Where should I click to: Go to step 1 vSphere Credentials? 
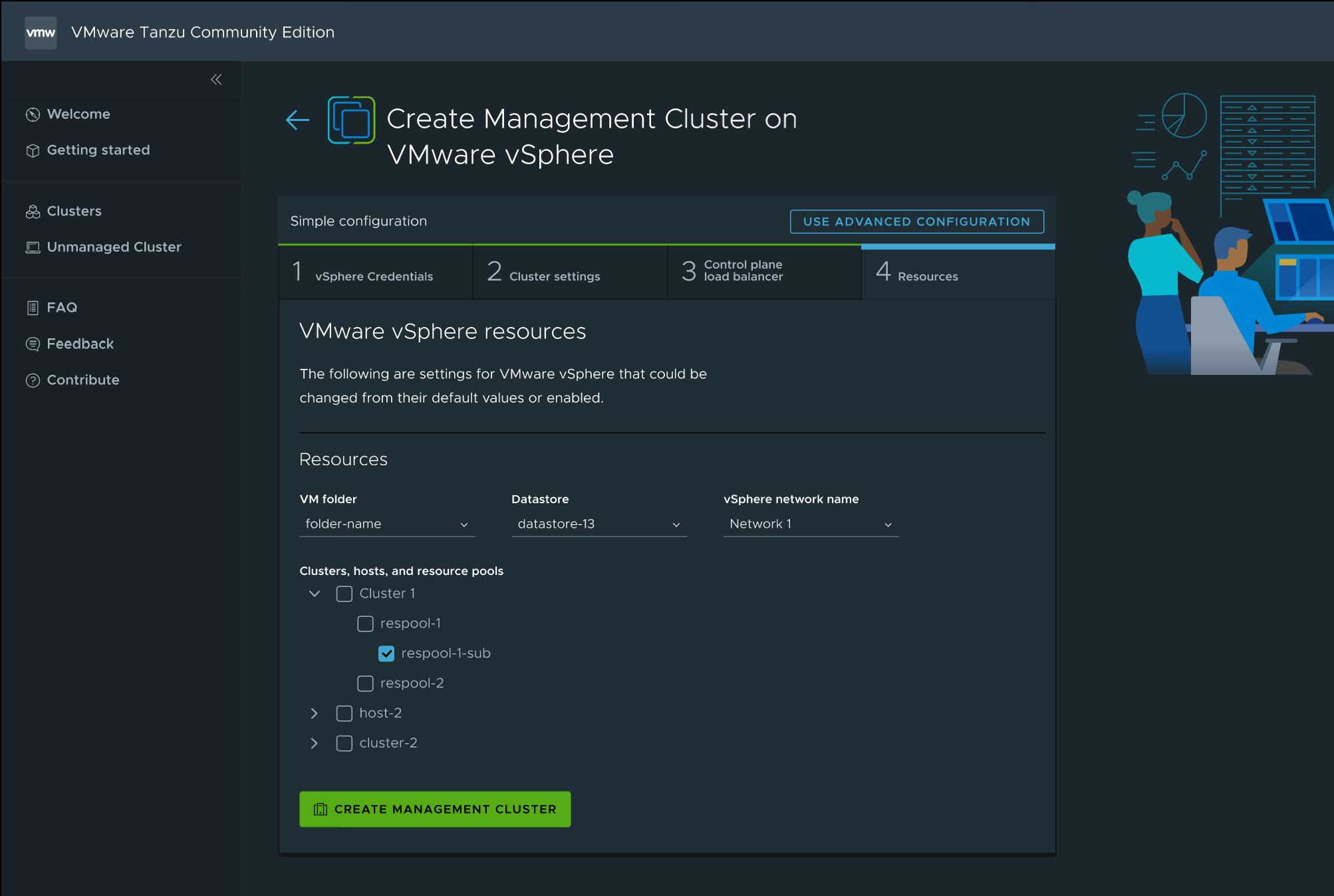(376, 272)
